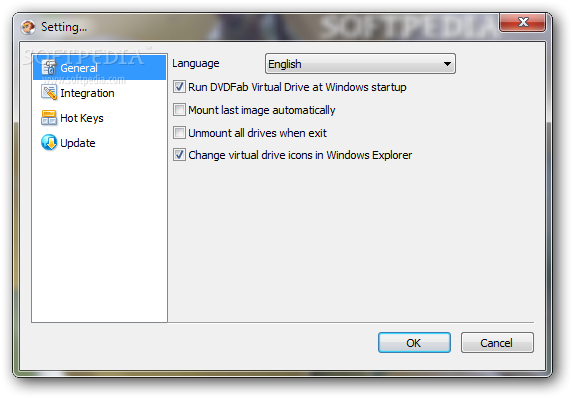
Task: Click the Language label text
Action: (196, 63)
